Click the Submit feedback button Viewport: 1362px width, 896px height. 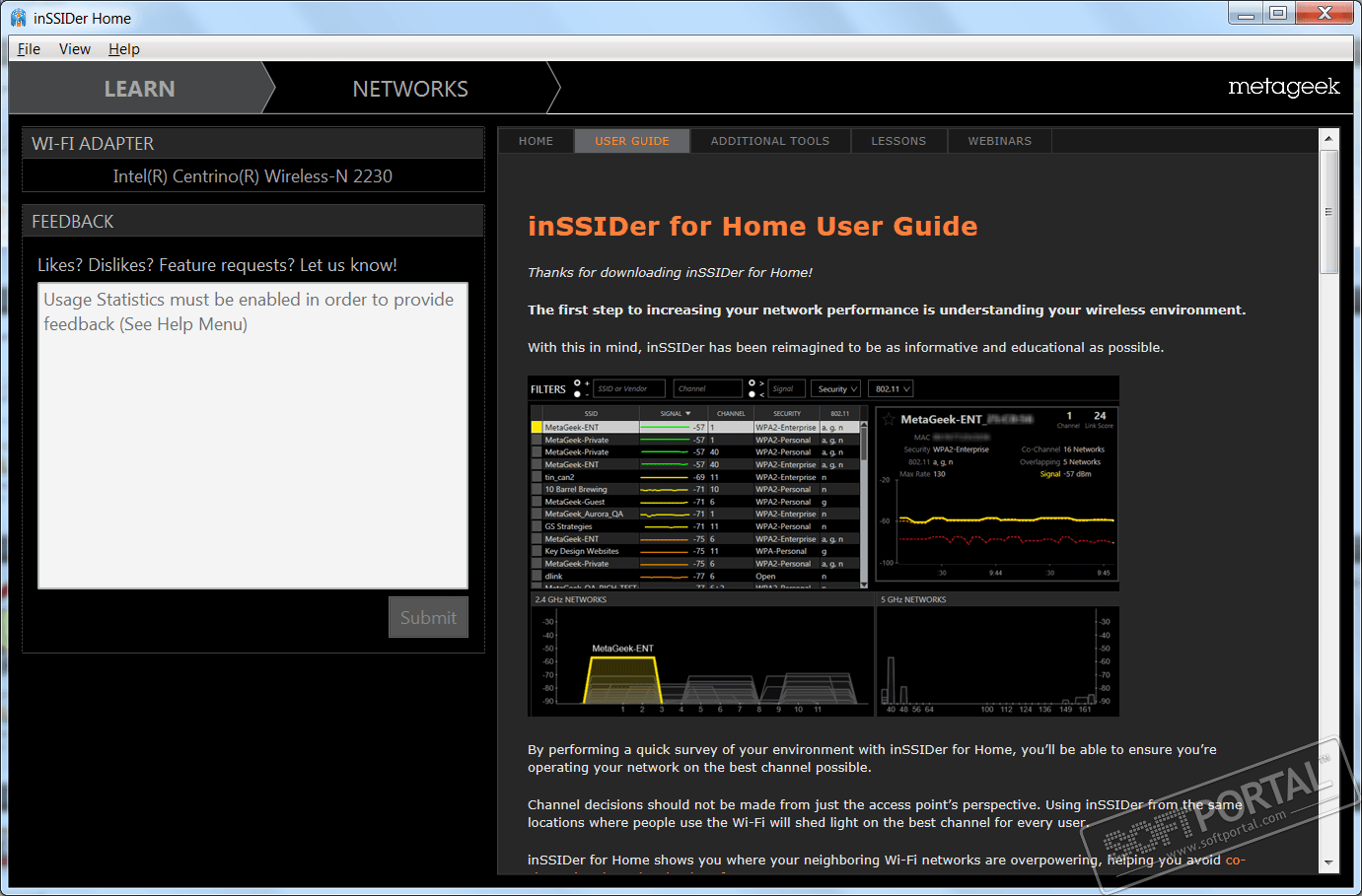[x=428, y=617]
